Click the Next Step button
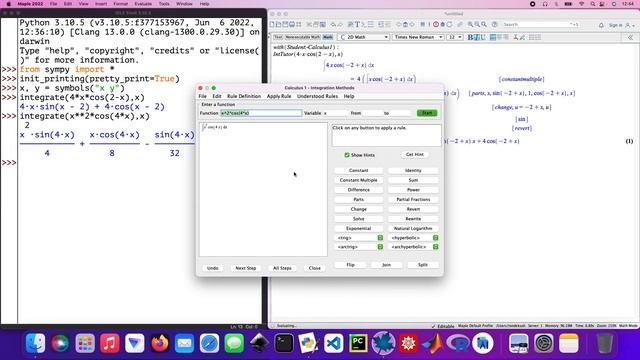The height and width of the screenshot is (360, 640). tap(246, 268)
